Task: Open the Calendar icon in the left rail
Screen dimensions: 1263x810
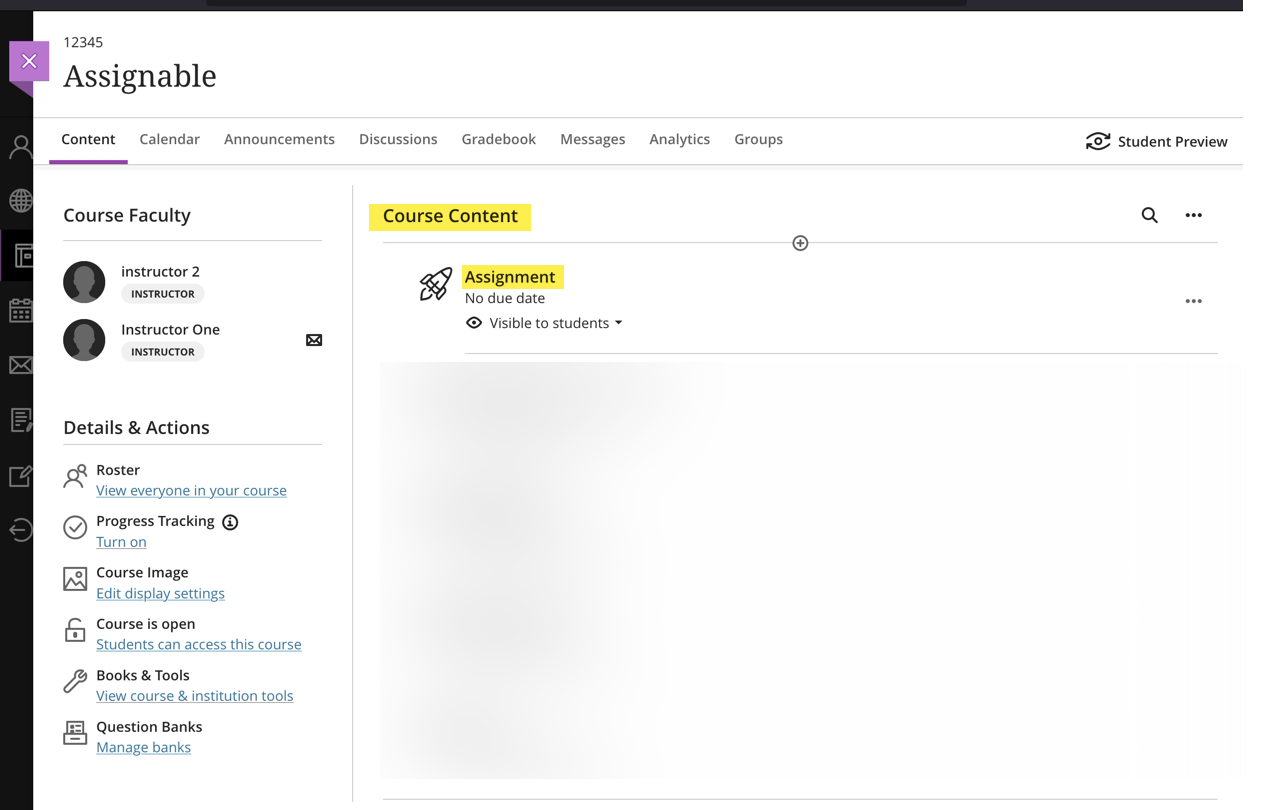Action: 20,310
